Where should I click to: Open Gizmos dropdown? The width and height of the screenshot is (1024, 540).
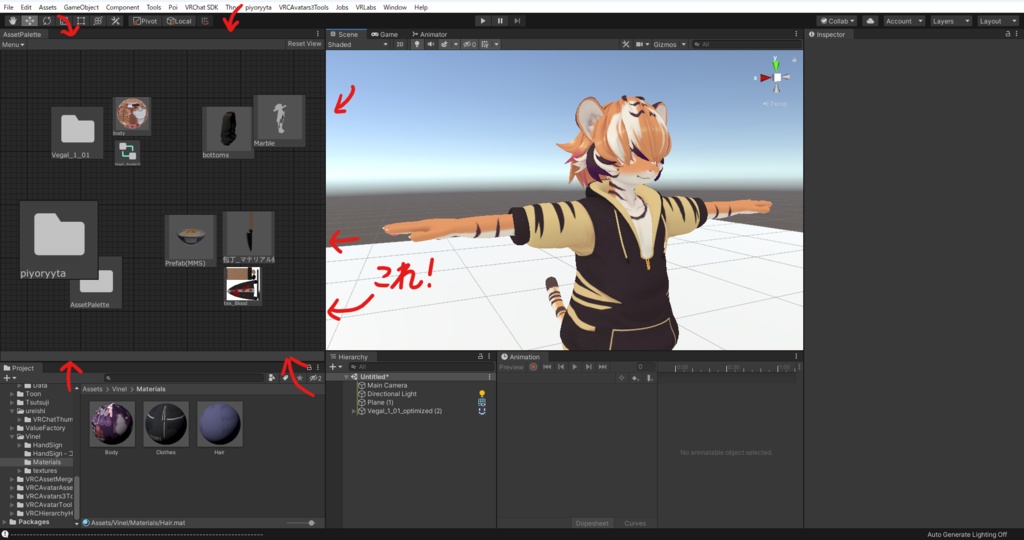pyautogui.click(x=670, y=44)
